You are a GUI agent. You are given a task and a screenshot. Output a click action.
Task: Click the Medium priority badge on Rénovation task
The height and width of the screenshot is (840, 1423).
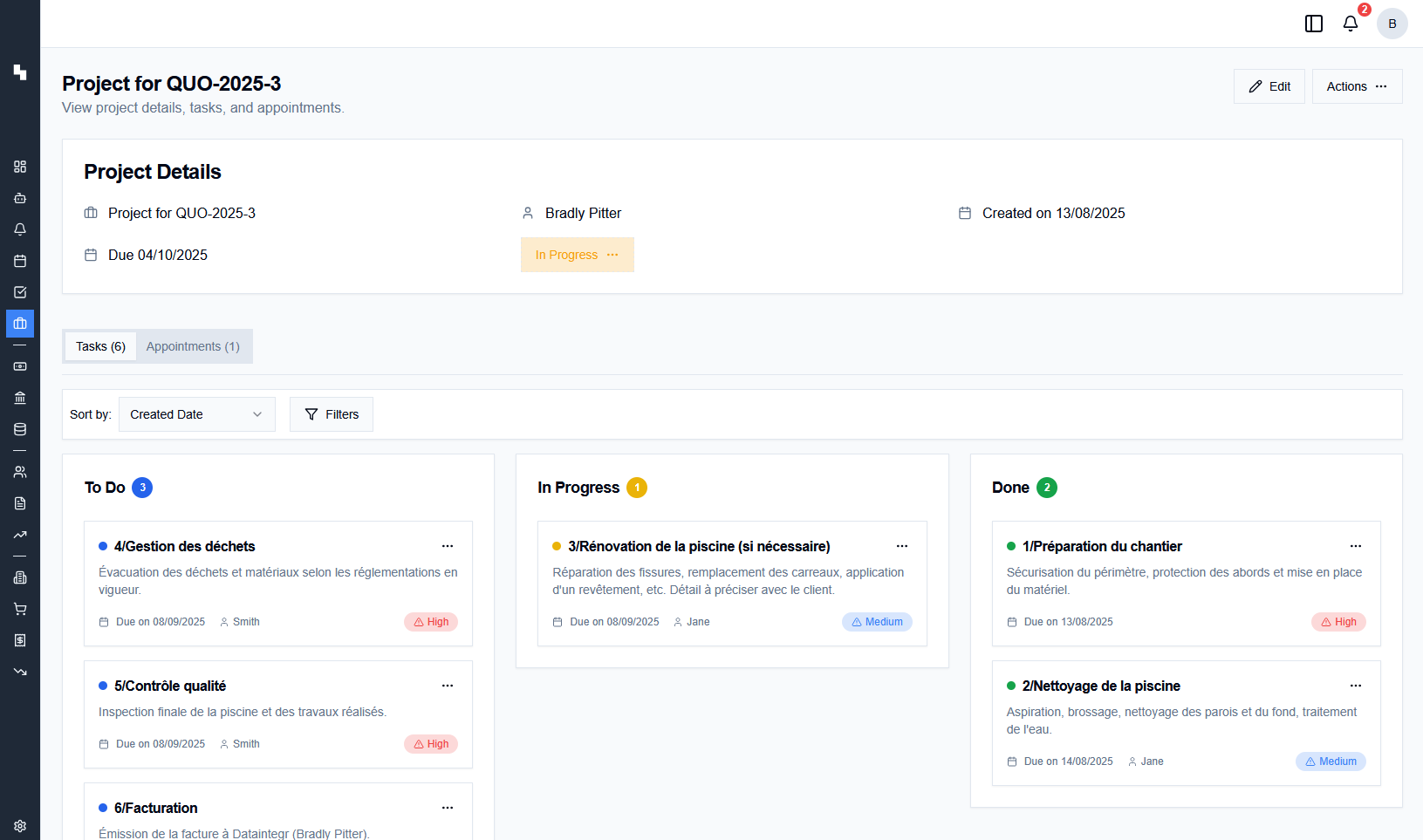coord(877,622)
